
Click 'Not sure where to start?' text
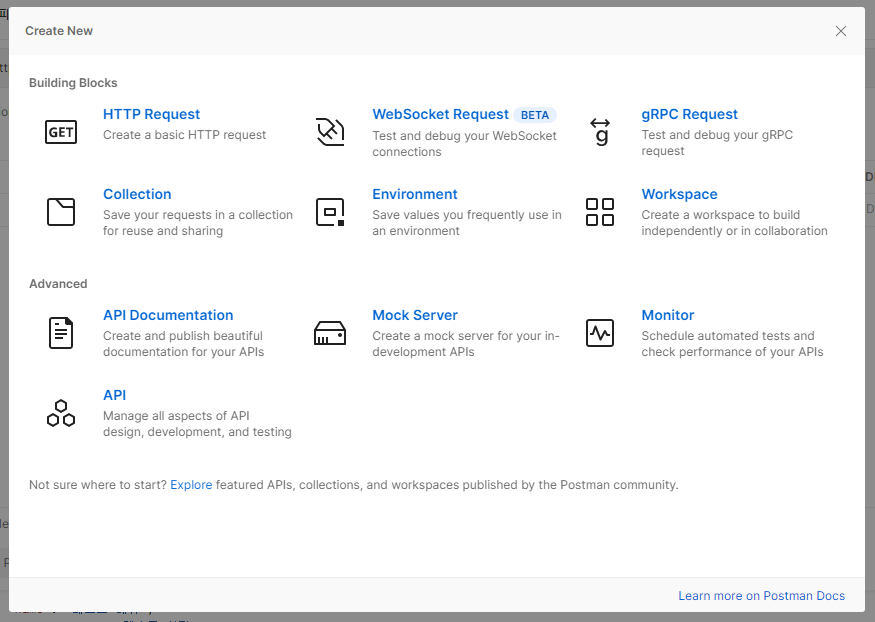point(98,485)
